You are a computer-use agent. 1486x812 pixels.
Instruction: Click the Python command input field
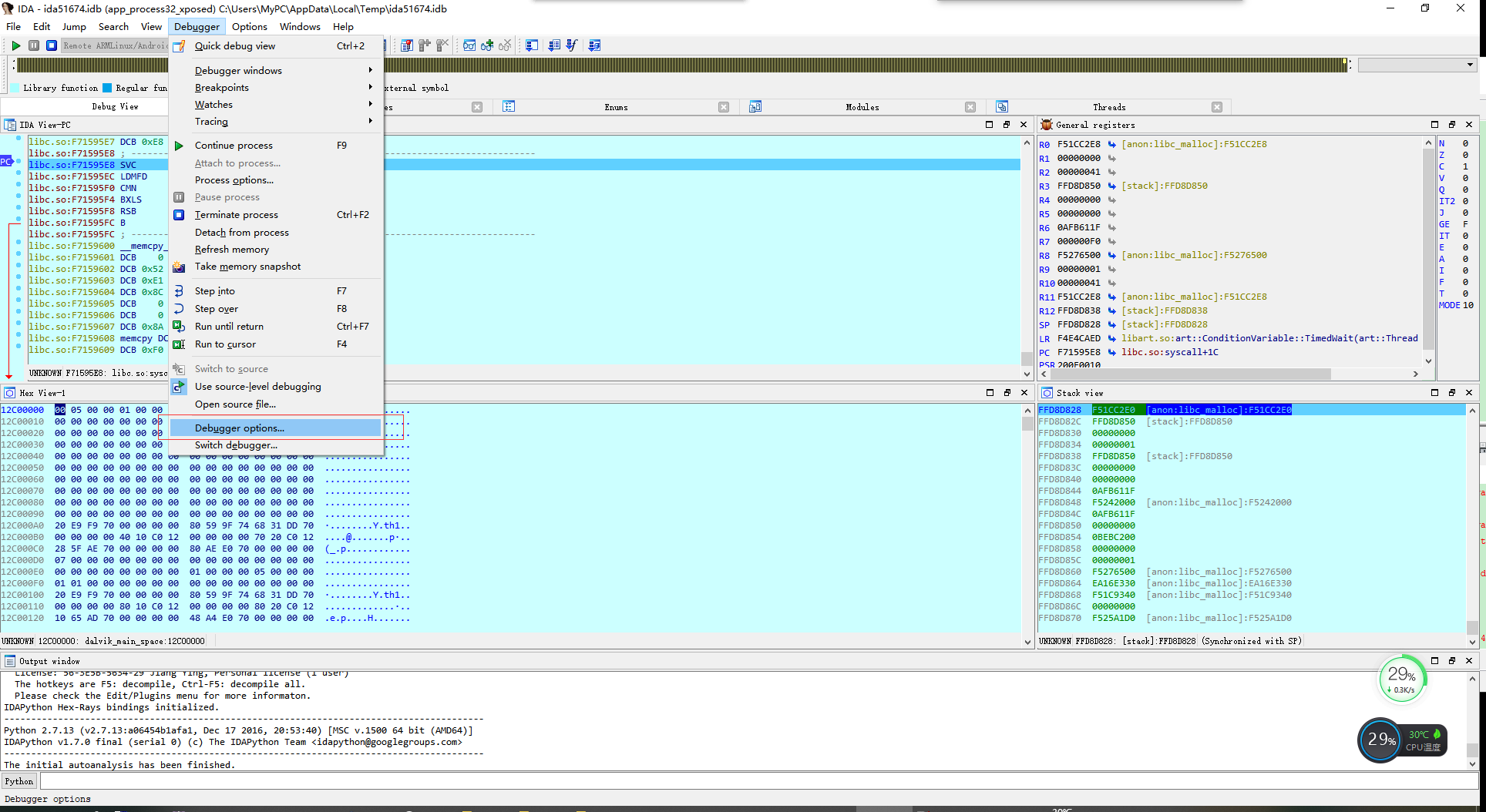pos(758,781)
